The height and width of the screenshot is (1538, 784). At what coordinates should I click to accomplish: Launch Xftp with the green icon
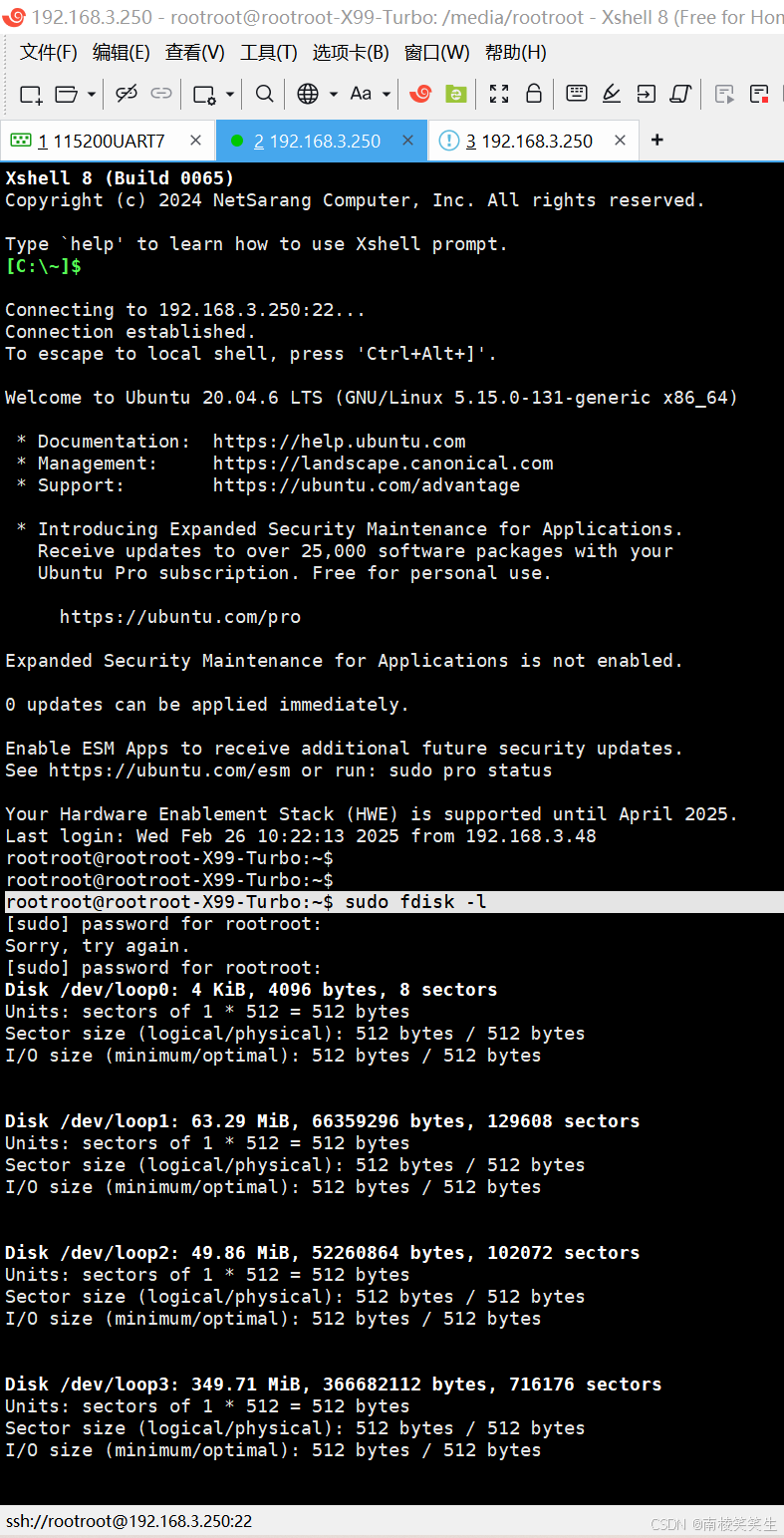pyautogui.click(x=455, y=94)
